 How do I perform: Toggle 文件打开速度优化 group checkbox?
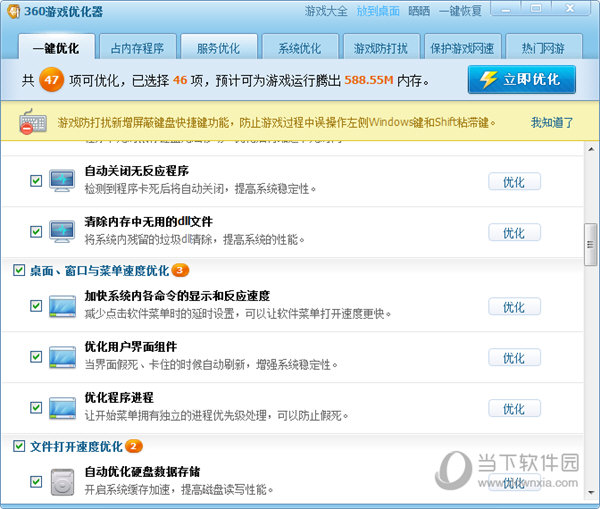(19, 446)
